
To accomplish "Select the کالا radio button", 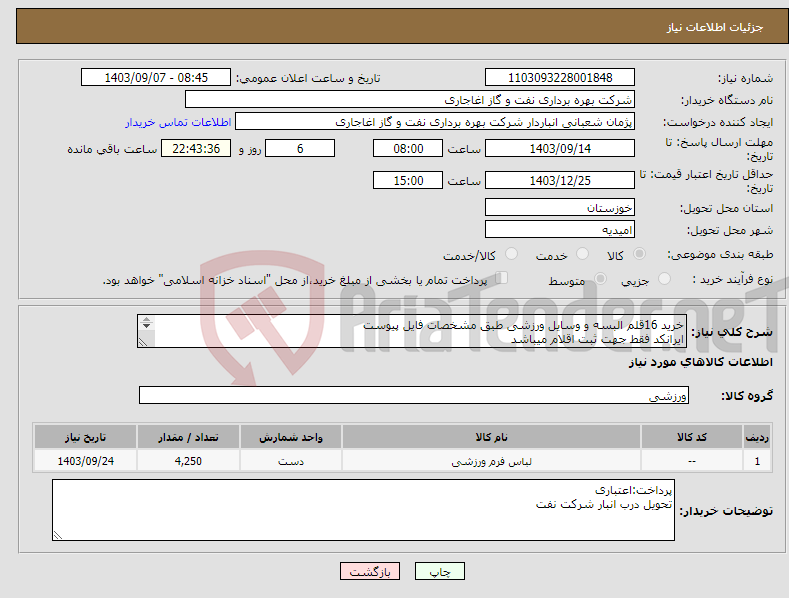I will coord(640,254).
